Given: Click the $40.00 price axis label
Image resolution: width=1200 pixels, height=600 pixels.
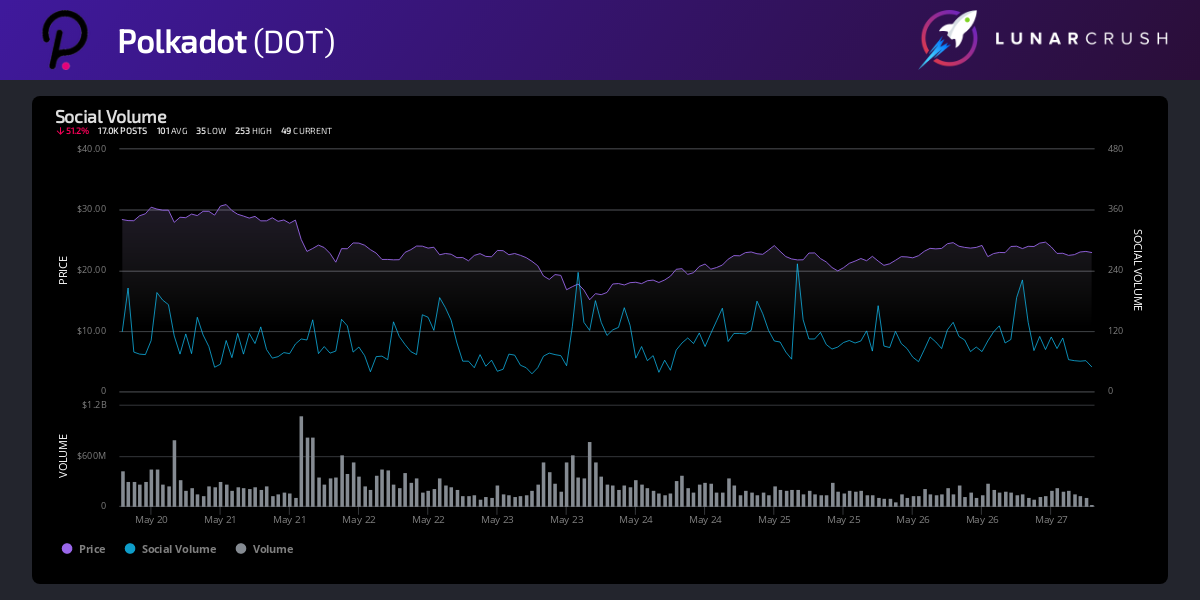Looking at the screenshot, I should [x=91, y=149].
